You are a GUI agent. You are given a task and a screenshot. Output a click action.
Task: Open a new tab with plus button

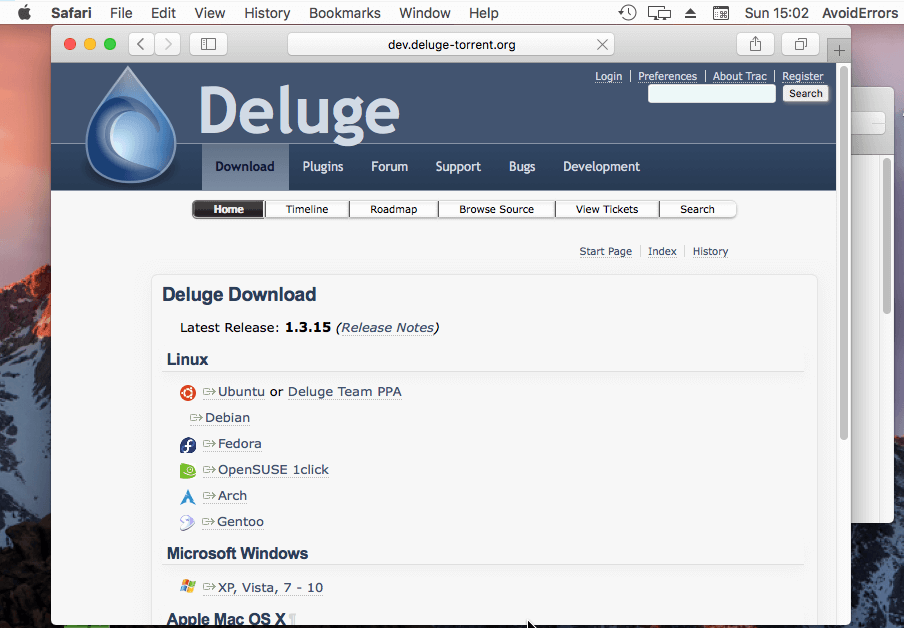[839, 50]
